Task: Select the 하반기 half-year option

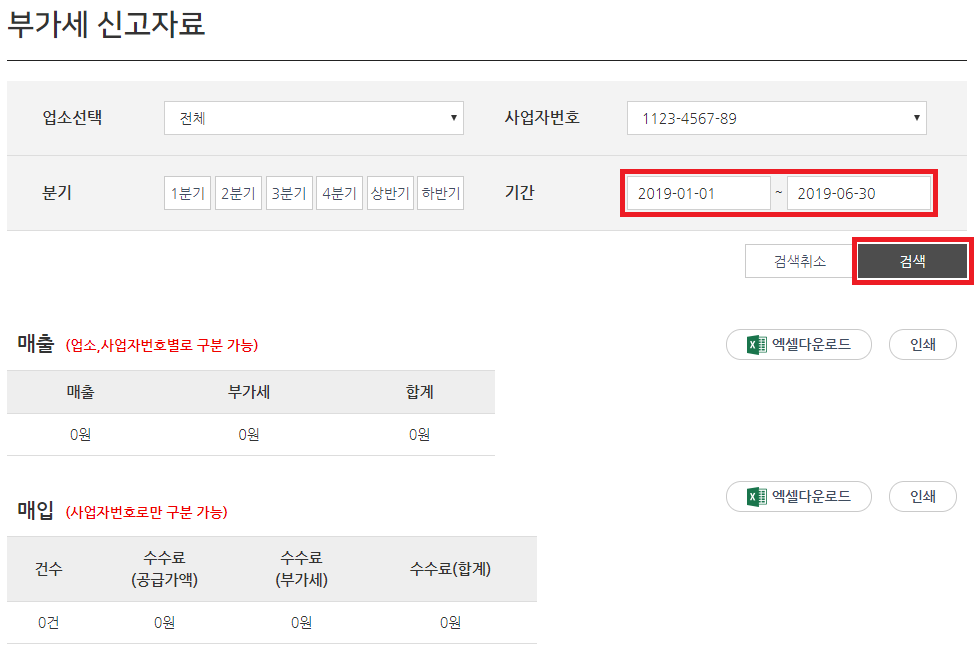Action: pos(441,193)
